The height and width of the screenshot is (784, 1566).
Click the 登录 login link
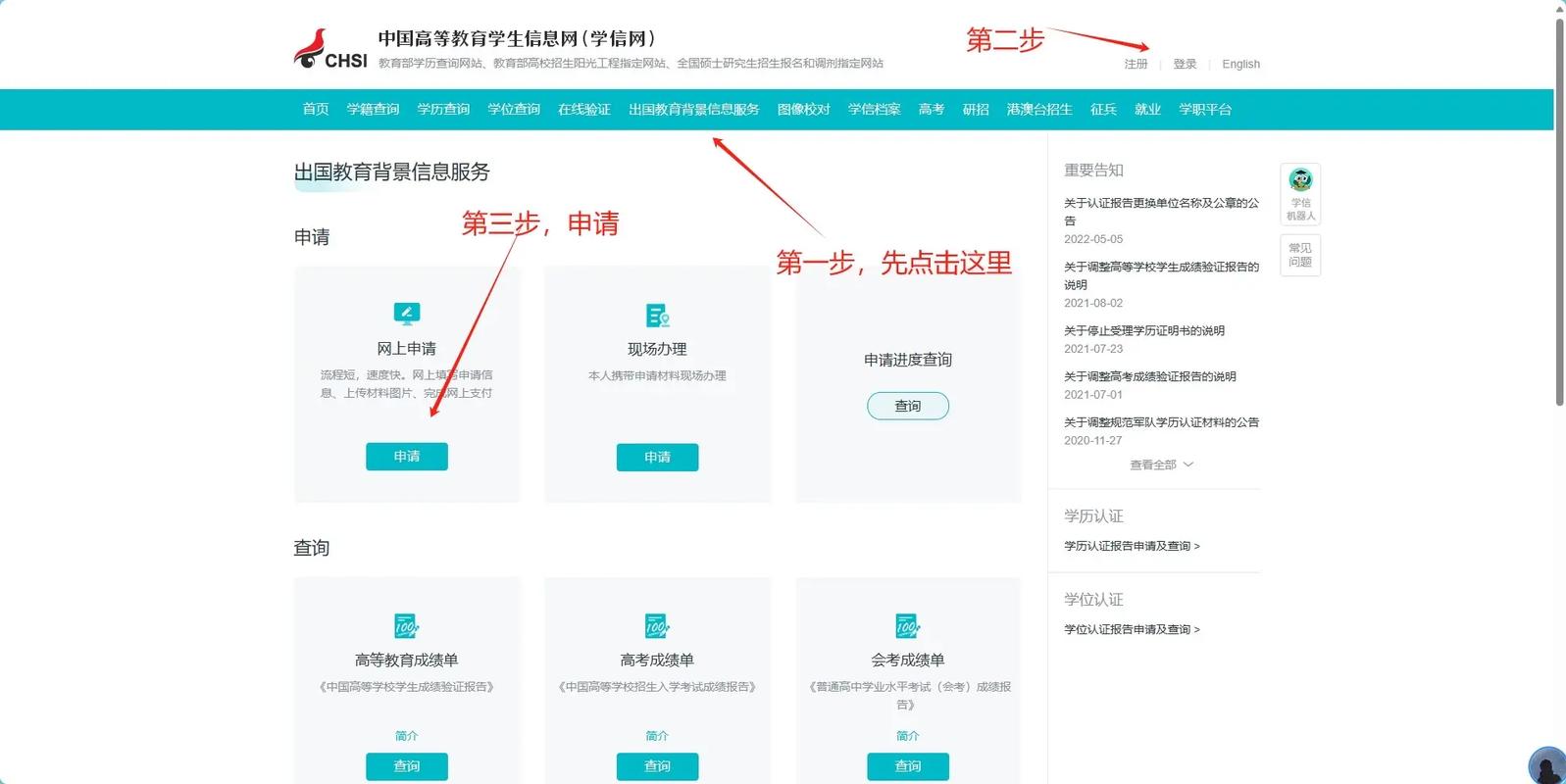click(x=1185, y=64)
